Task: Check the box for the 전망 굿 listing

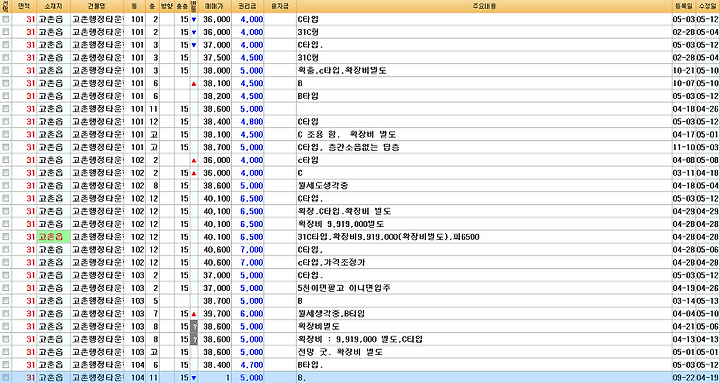Action: pyautogui.click(x=6, y=352)
